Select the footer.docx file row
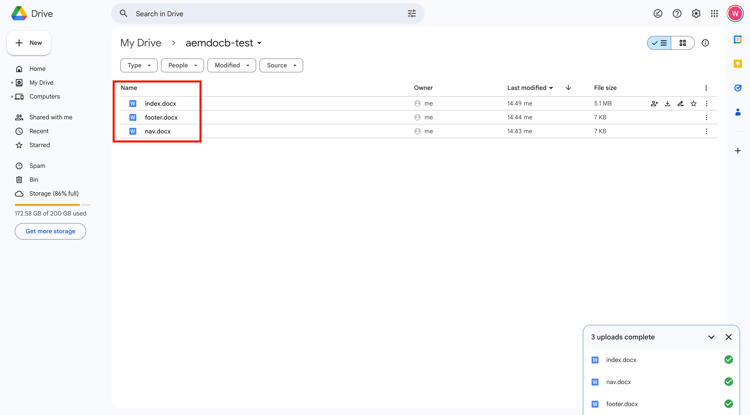The image size is (750, 415). 418,117
